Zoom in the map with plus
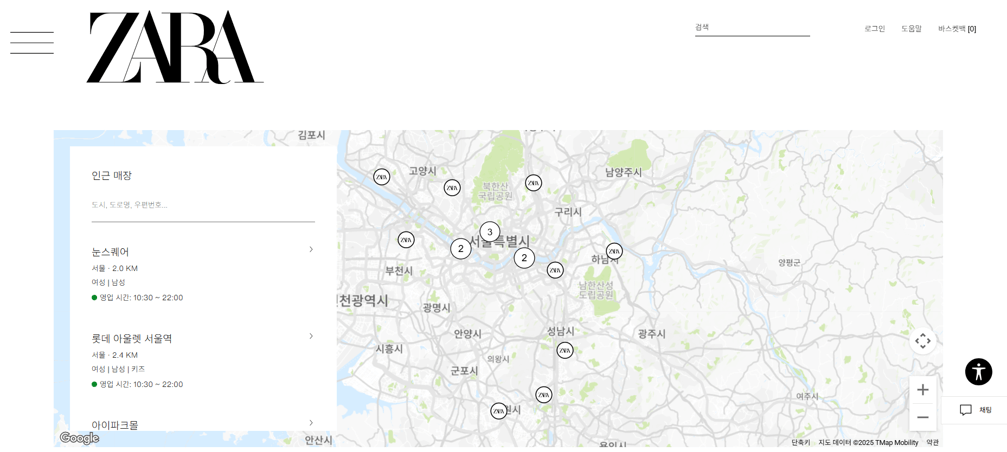 (922, 390)
